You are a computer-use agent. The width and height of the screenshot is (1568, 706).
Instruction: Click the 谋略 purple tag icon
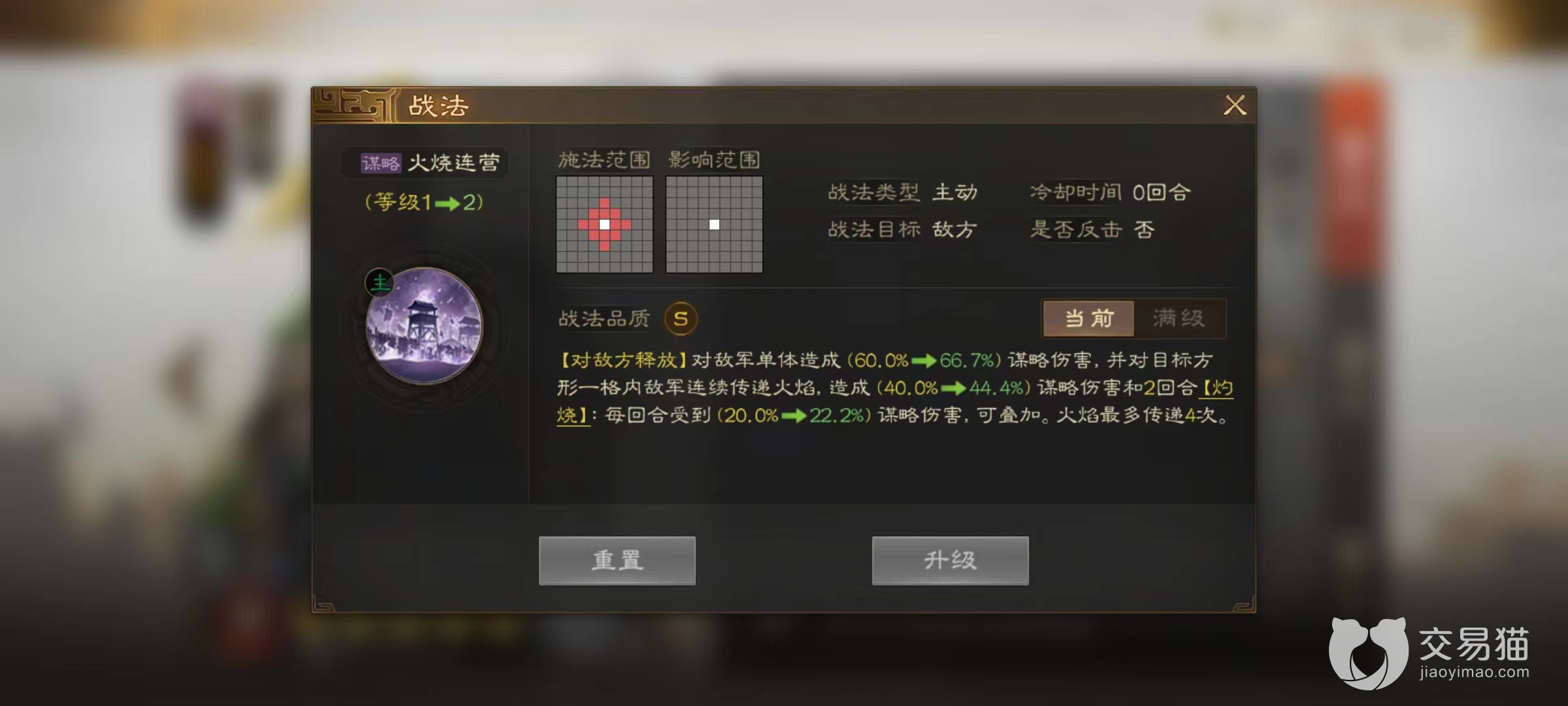[381, 163]
